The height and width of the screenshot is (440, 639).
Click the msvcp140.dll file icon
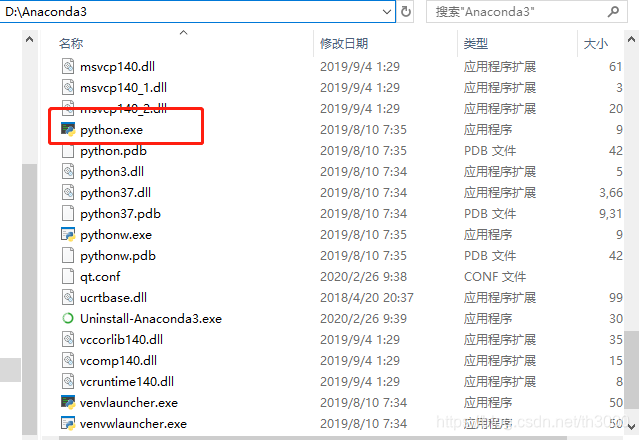[x=68, y=66]
